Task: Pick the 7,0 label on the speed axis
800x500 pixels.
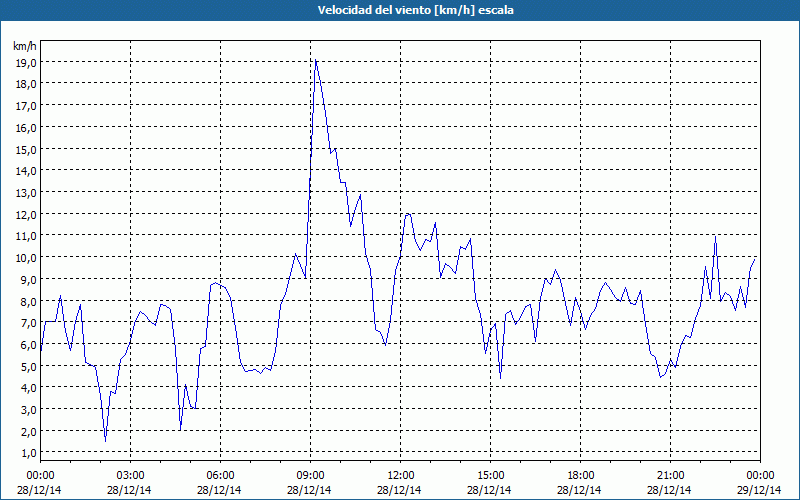Action: pyautogui.click(x=29, y=322)
